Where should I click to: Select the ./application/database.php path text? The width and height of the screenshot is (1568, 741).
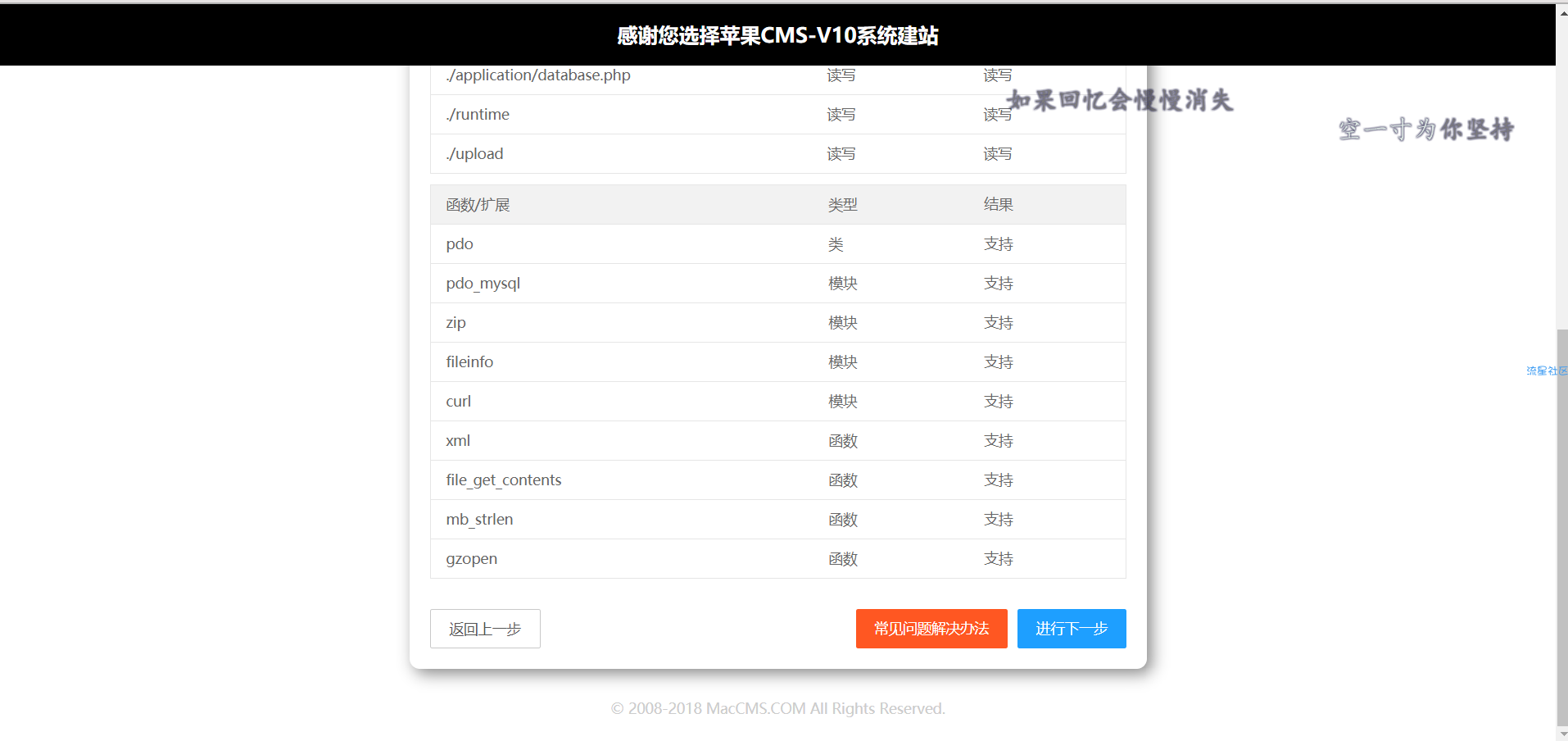pos(538,75)
